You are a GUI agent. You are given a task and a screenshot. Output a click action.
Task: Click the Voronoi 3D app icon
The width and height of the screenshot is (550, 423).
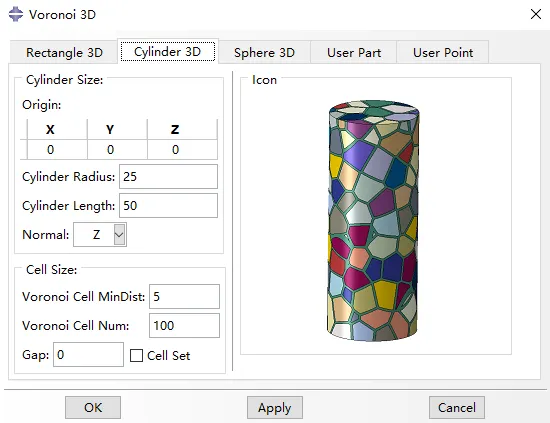[x=16, y=14]
